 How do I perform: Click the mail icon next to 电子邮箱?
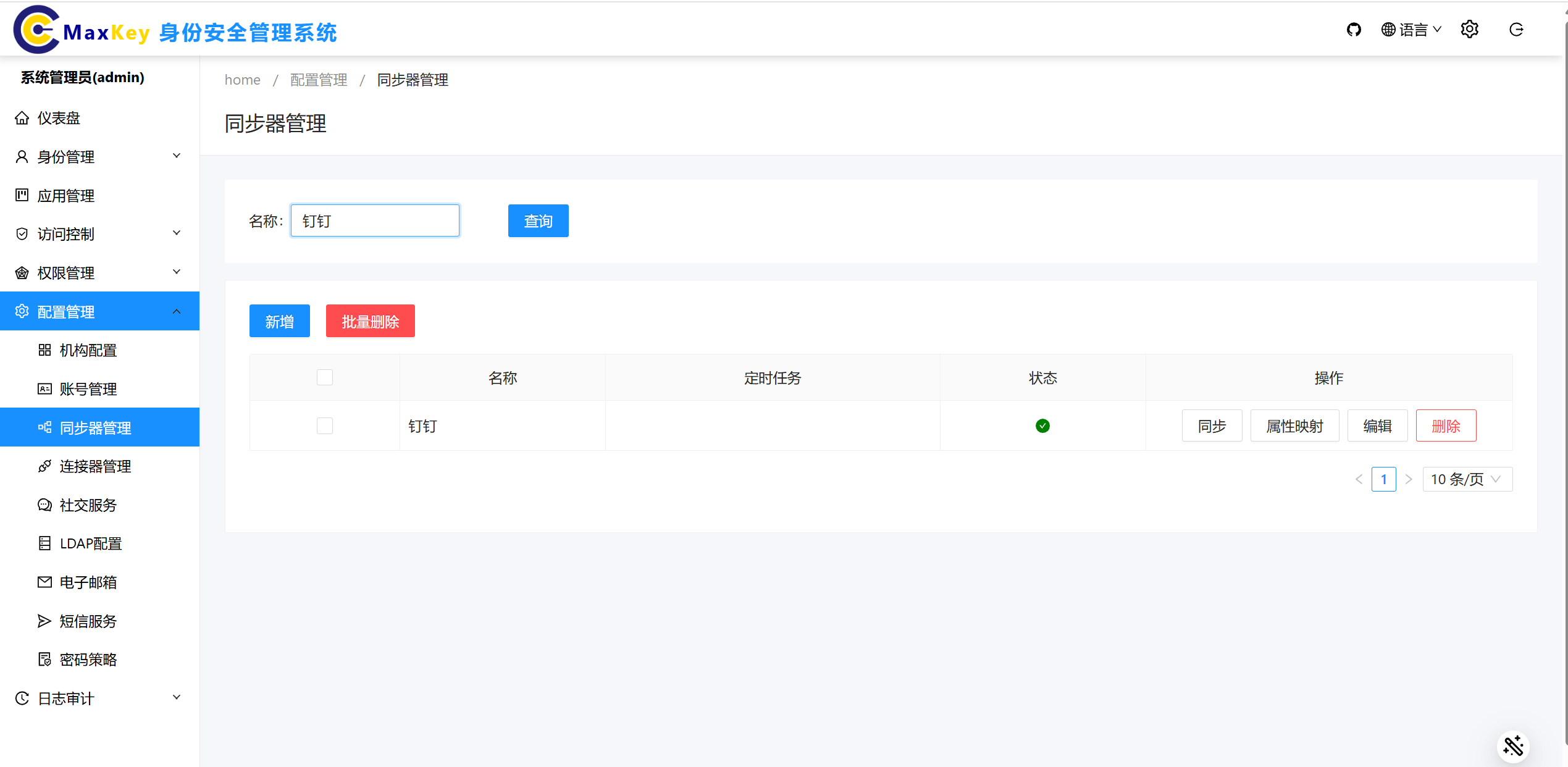(x=44, y=582)
